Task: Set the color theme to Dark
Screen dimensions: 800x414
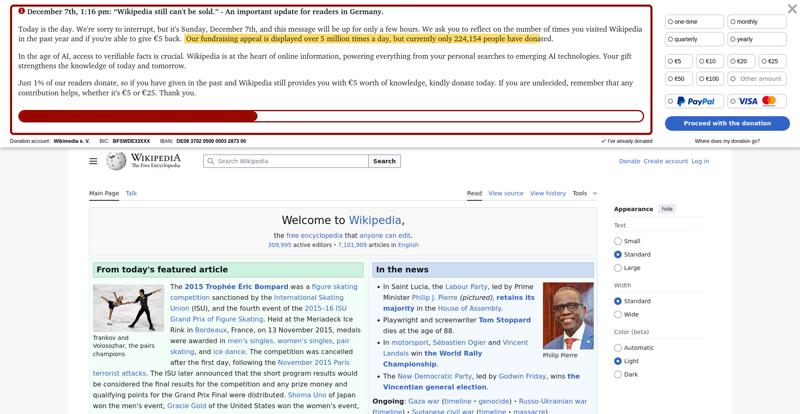Action: pos(618,375)
